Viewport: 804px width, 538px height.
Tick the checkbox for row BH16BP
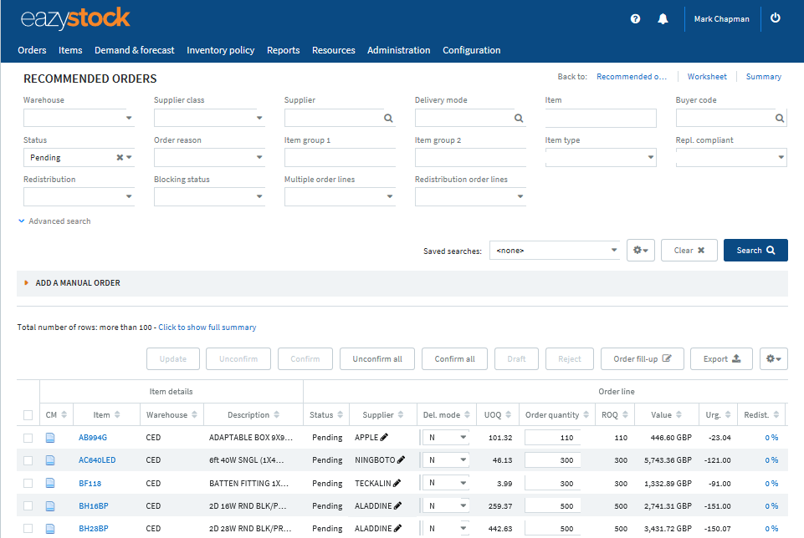coord(28,506)
